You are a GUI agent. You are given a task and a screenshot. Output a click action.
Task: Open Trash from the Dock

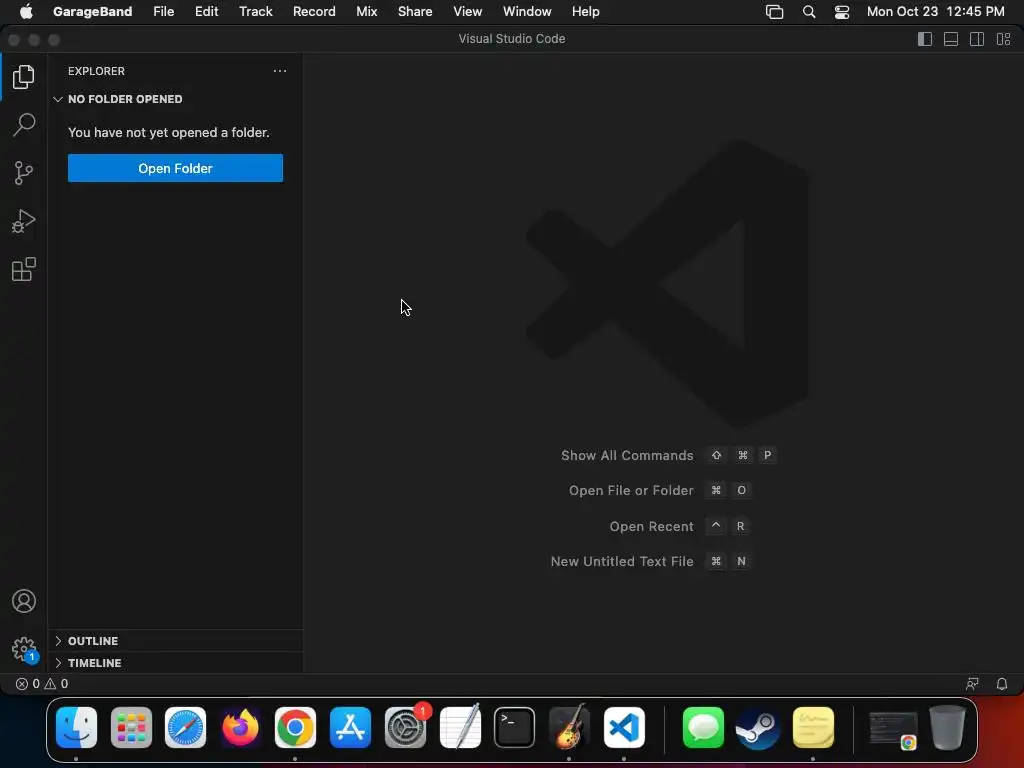[947, 727]
